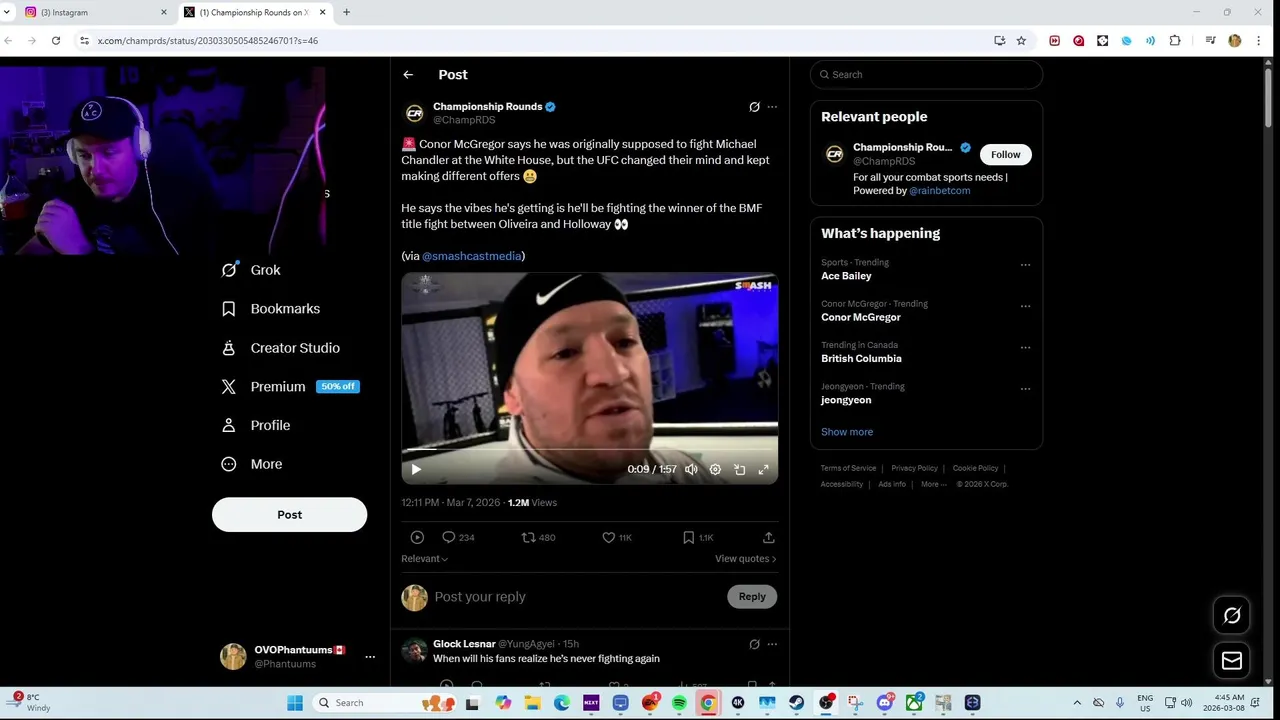Seek along the video progress bar
This screenshot has width=1280, height=720.
point(590,450)
